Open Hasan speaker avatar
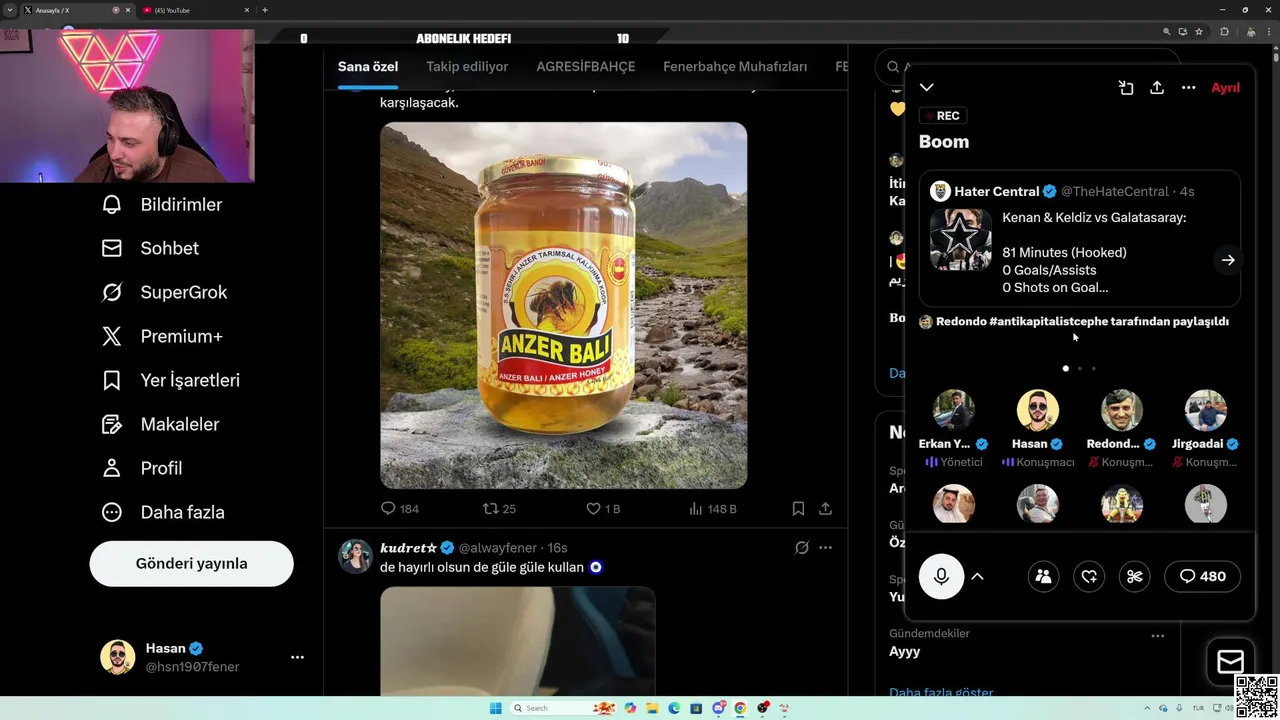 1037,410
